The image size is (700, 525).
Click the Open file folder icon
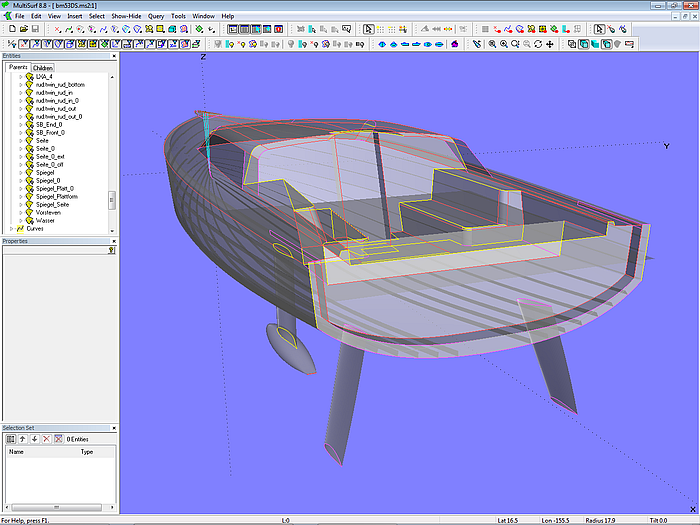pyautogui.click(x=24, y=29)
